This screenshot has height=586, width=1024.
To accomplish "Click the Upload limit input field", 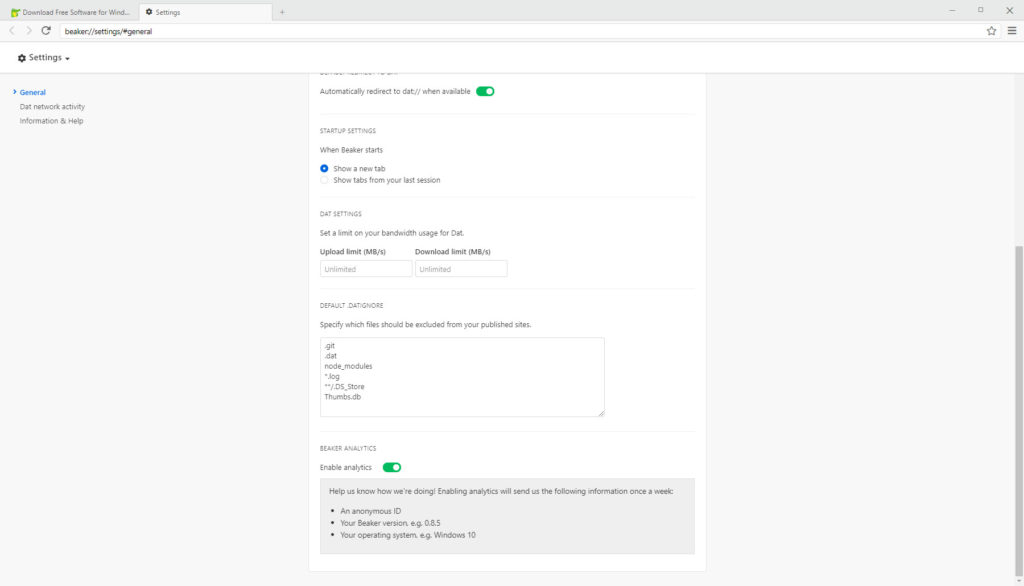I will point(366,269).
